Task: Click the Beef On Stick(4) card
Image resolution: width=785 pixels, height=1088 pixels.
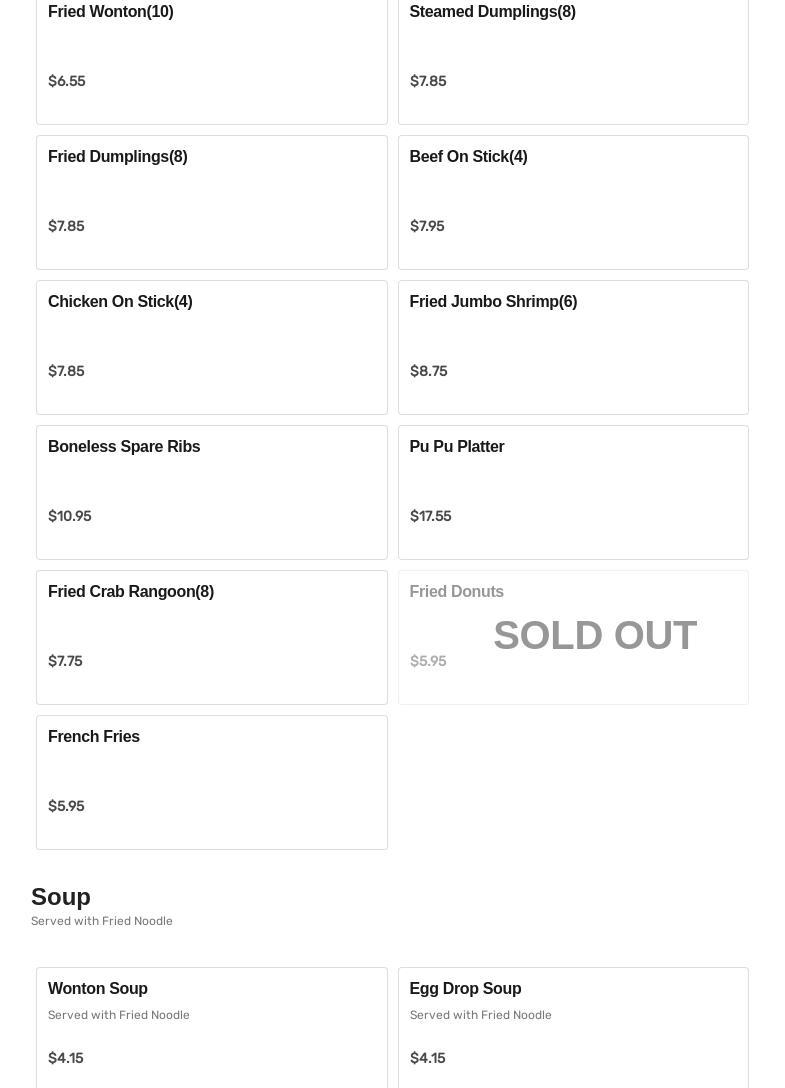Action: tap(572, 202)
